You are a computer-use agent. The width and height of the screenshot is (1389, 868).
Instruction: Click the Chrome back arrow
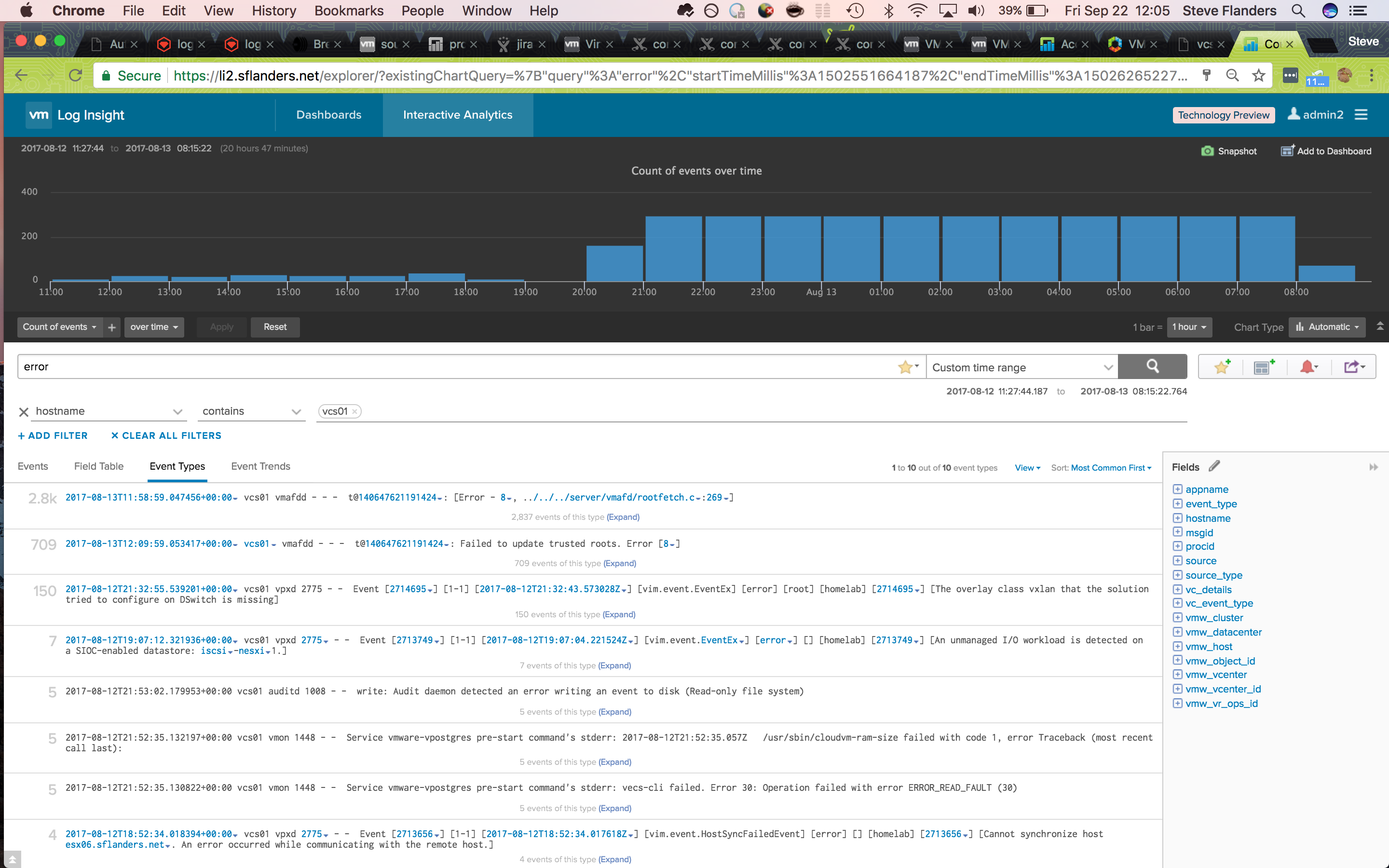[x=21, y=75]
